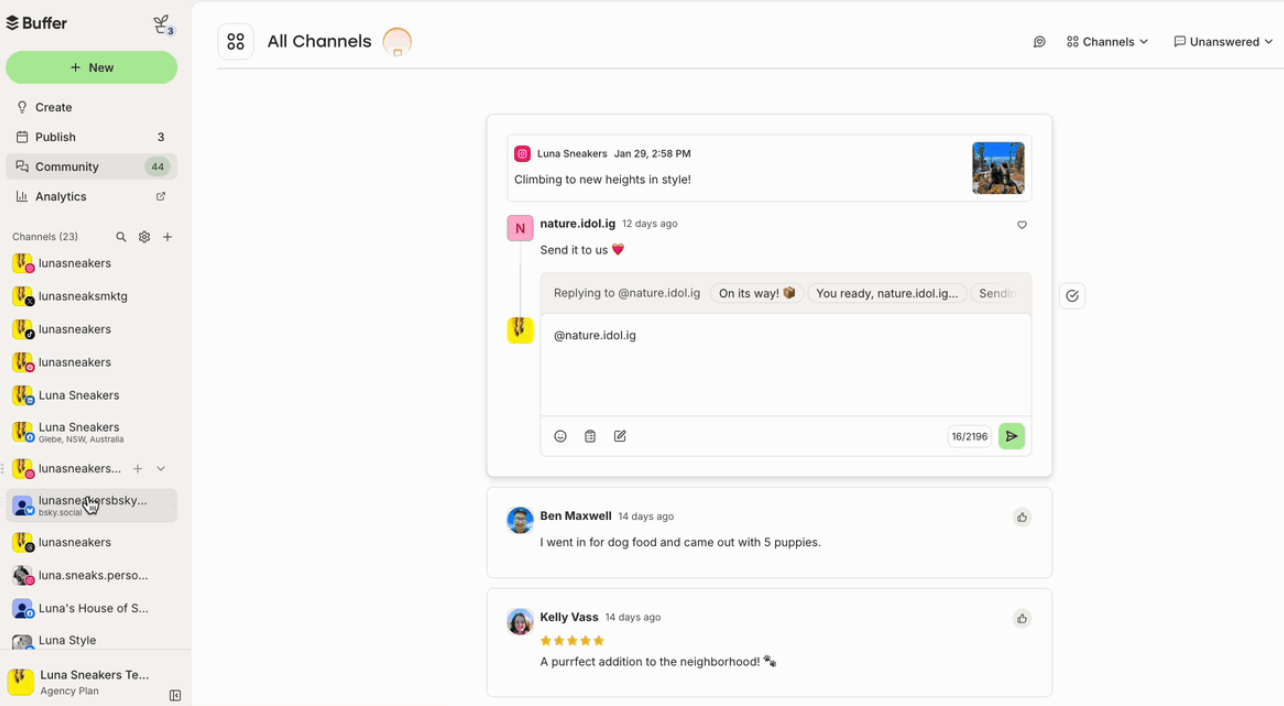Expand chevron beside hovered lunasneakers channel
This screenshot has height=706, width=1284.
click(x=161, y=468)
